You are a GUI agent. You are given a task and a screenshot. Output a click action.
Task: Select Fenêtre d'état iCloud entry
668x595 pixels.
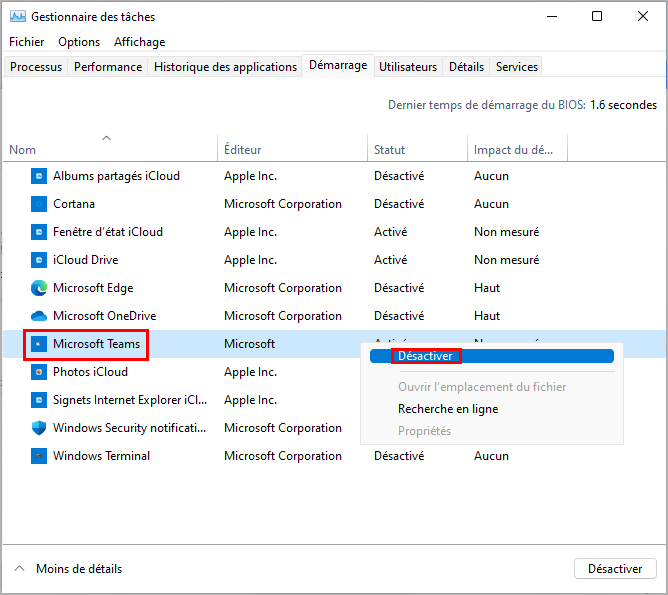click(108, 232)
